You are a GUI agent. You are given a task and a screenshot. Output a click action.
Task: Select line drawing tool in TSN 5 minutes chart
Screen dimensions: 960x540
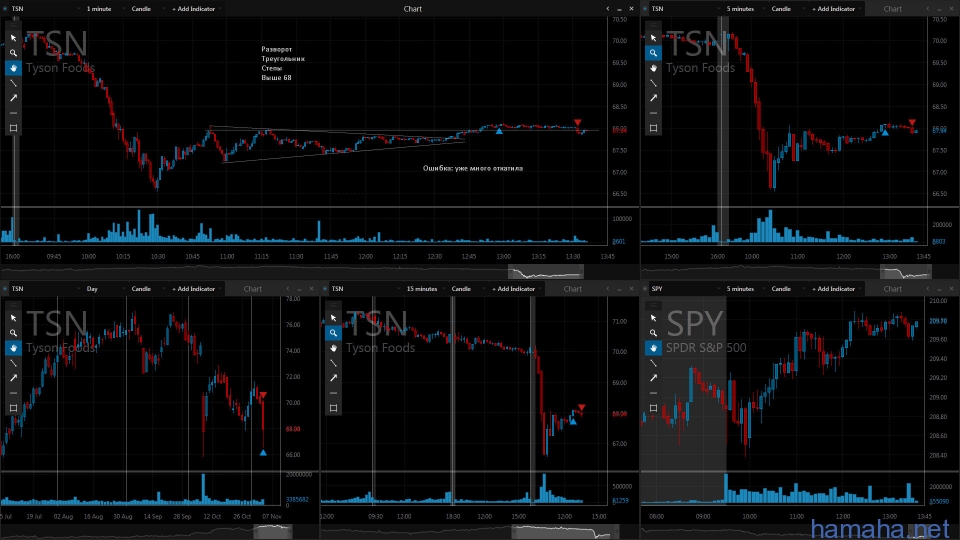click(x=653, y=83)
